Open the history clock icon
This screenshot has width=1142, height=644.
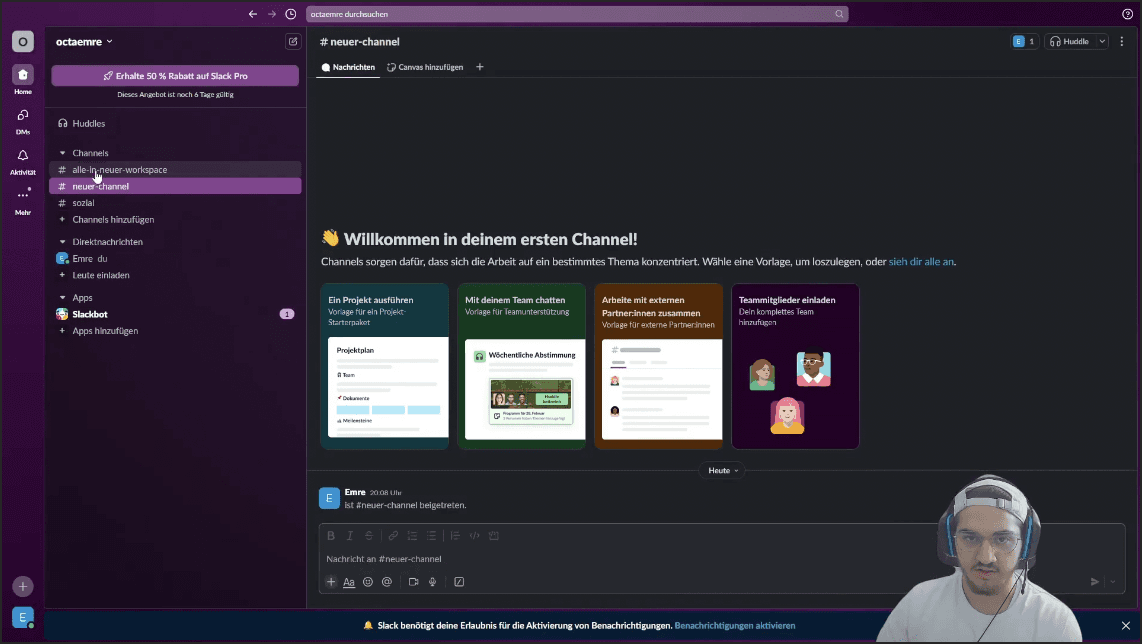point(291,14)
